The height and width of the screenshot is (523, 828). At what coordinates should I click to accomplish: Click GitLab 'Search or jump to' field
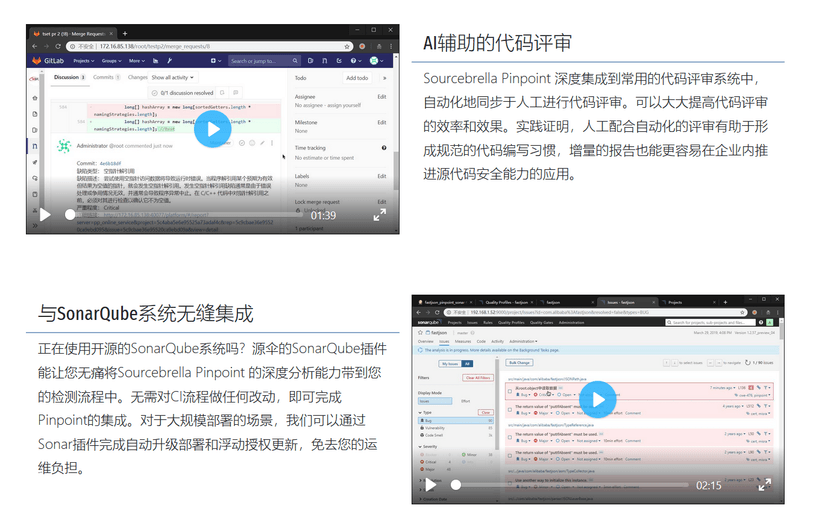click(x=264, y=61)
